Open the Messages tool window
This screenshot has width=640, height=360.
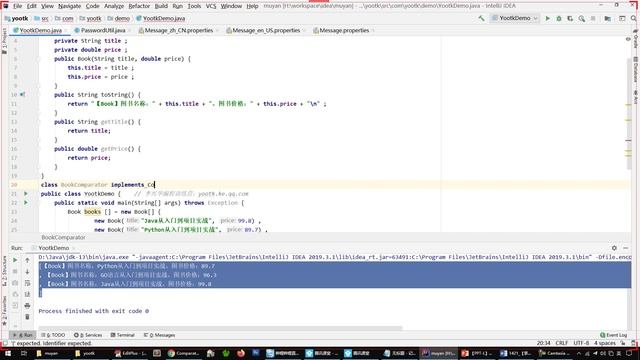(x=160, y=335)
